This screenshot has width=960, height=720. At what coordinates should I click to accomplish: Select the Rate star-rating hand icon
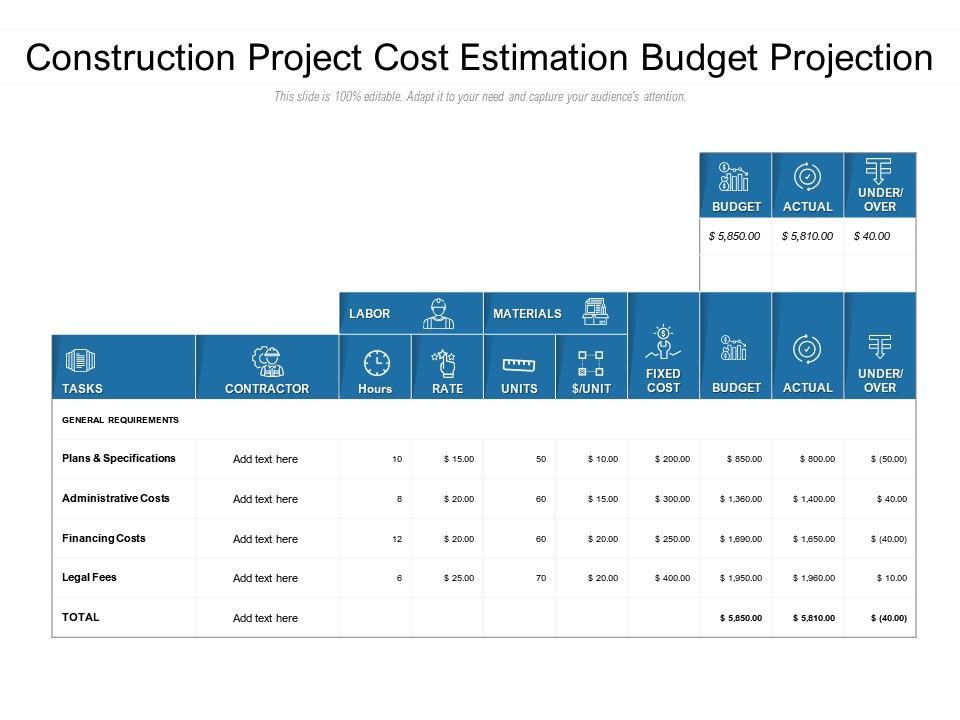(x=444, y=363)
